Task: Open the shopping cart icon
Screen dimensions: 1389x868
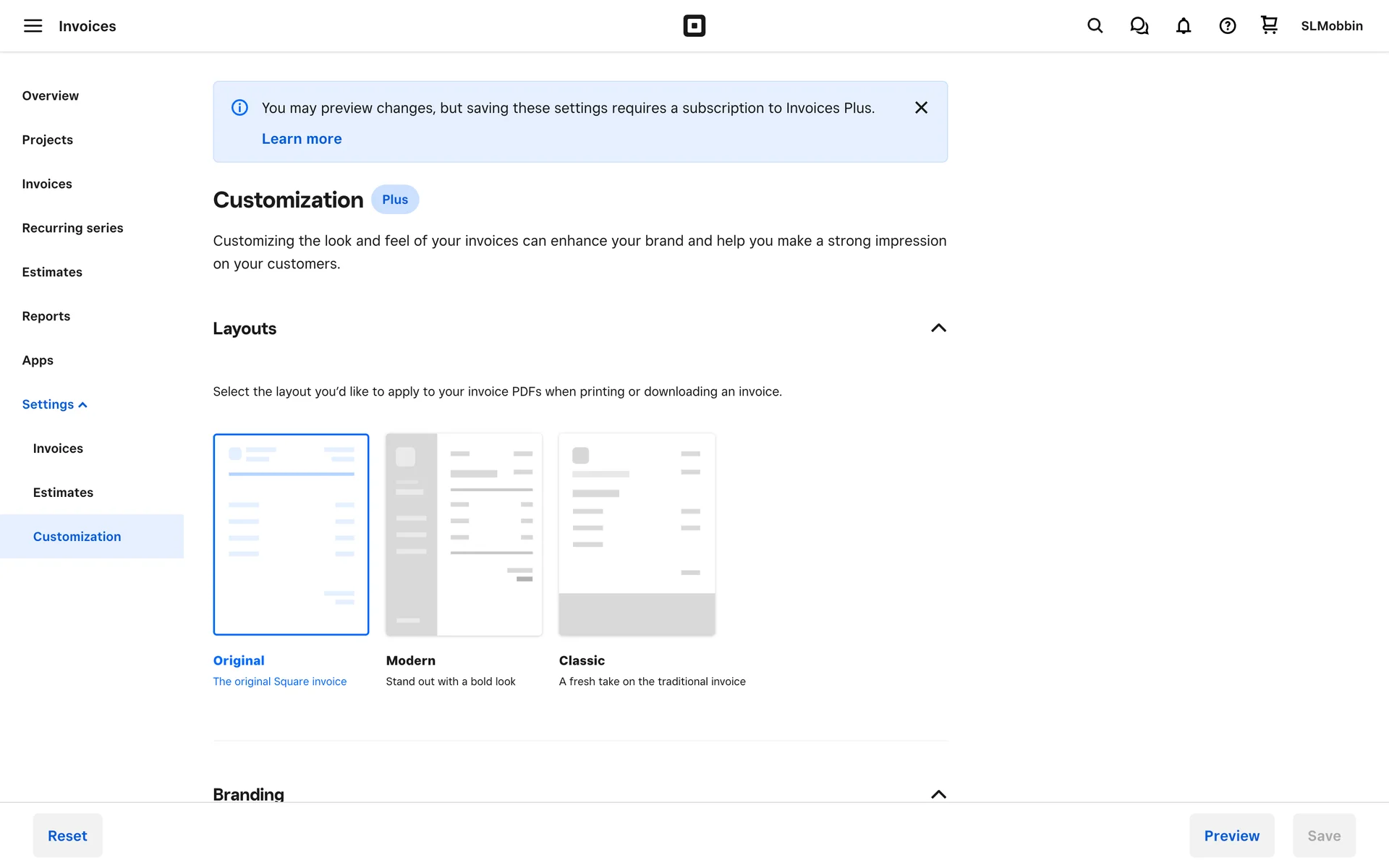Action: [1269, 25]
